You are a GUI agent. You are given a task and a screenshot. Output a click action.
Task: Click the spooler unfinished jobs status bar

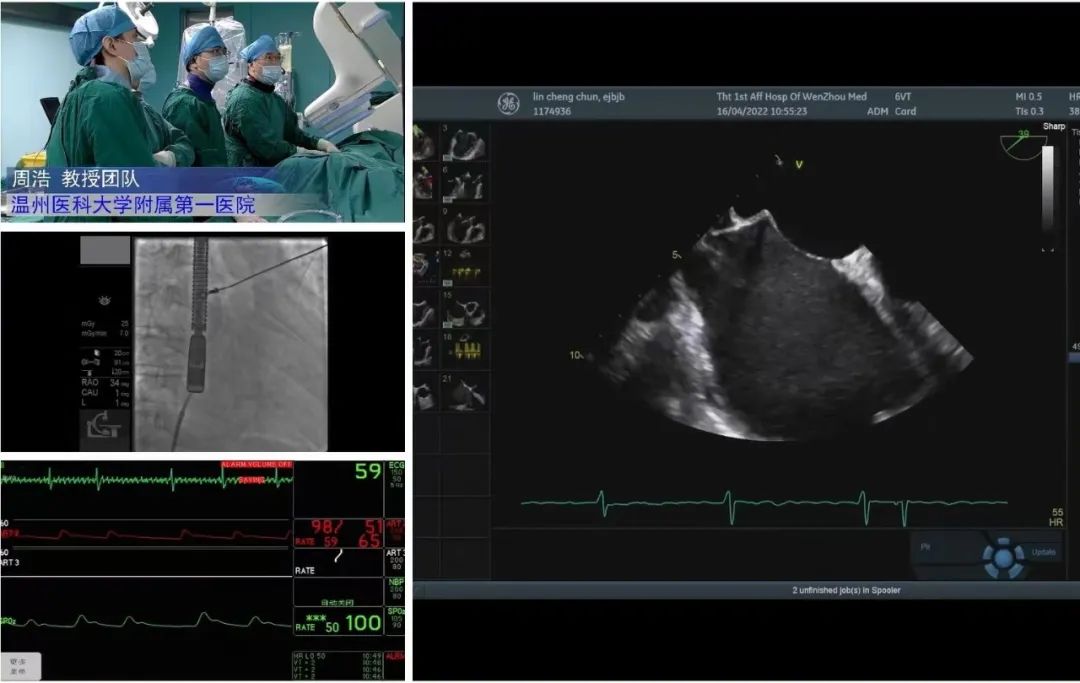tap(745, 590)
